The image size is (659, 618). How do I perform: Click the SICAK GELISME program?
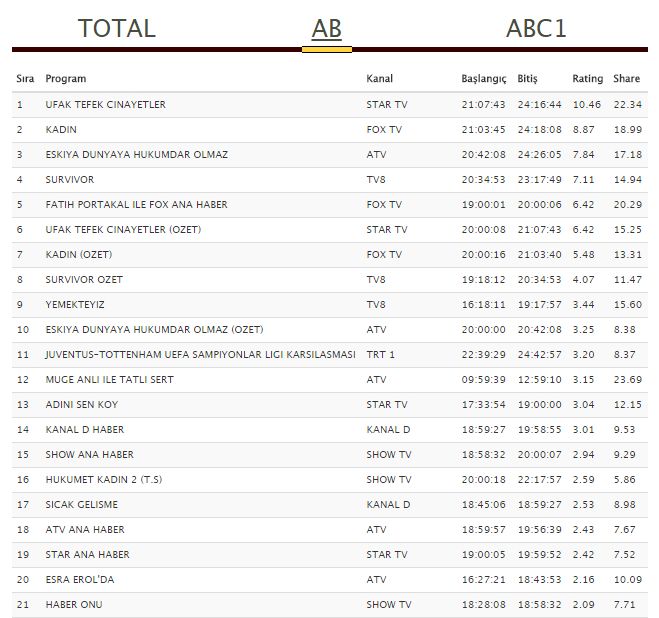pos(82,505)
